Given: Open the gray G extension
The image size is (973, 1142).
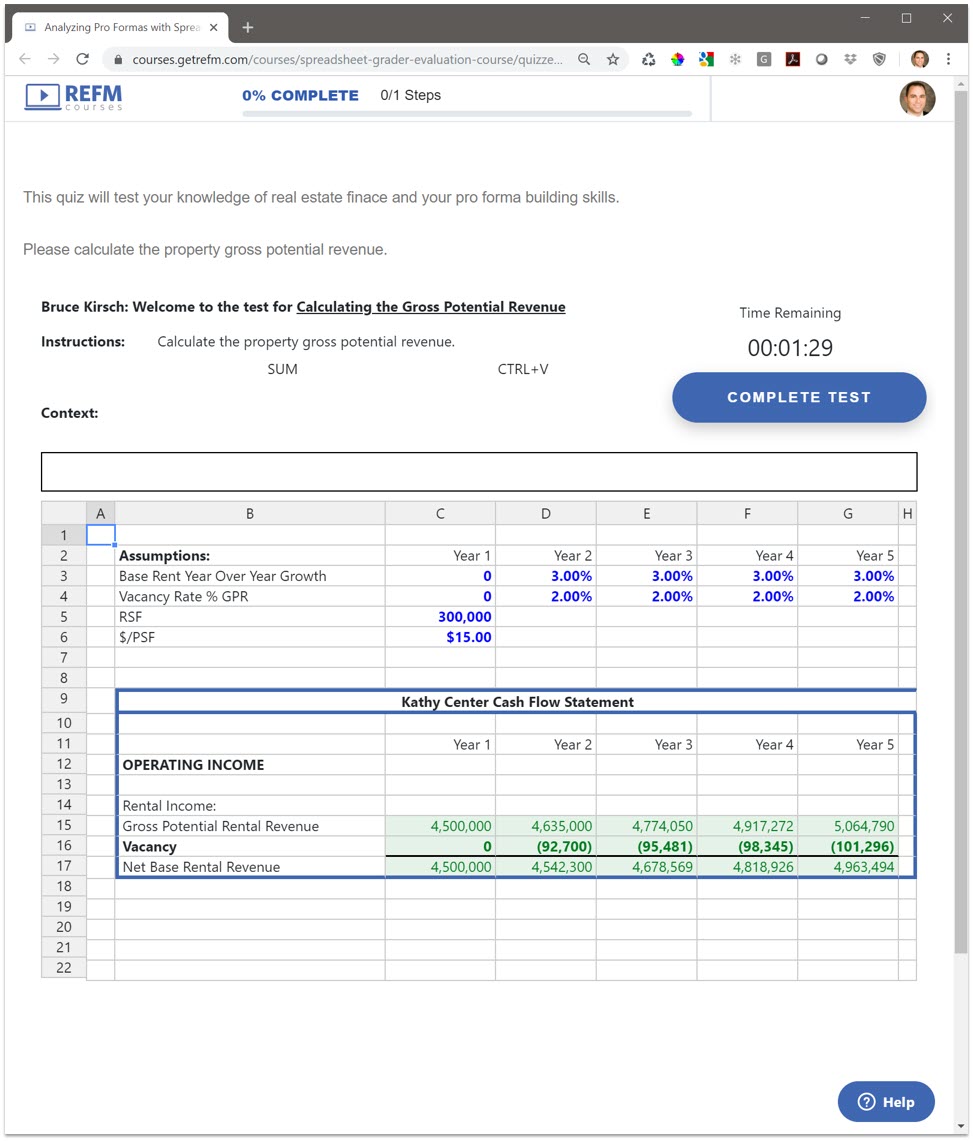Looking at the screenshot, I should 764,60.
